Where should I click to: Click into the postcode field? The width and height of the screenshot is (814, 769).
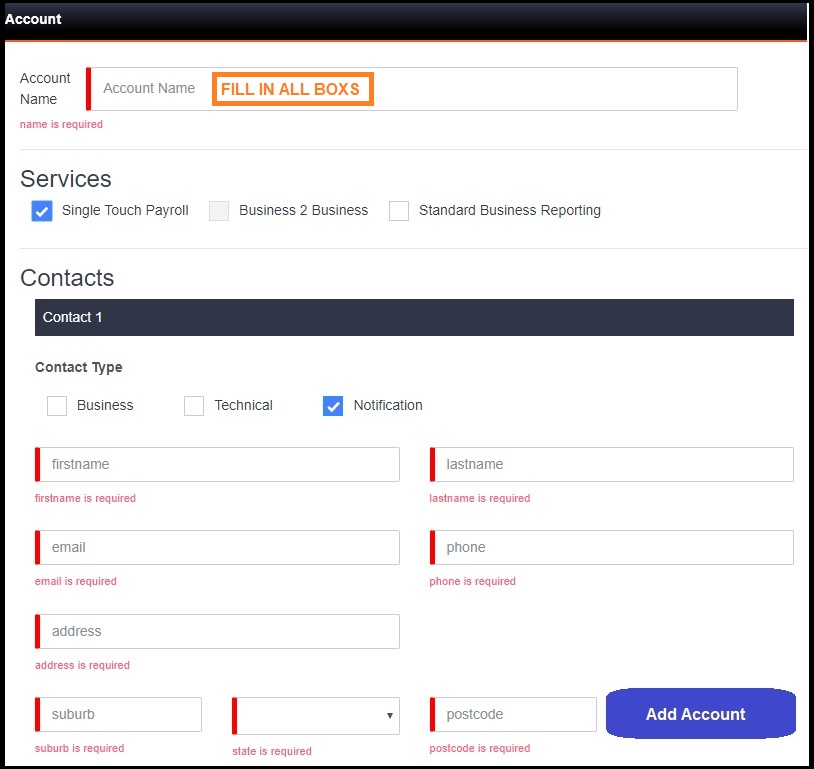(513, 714)
